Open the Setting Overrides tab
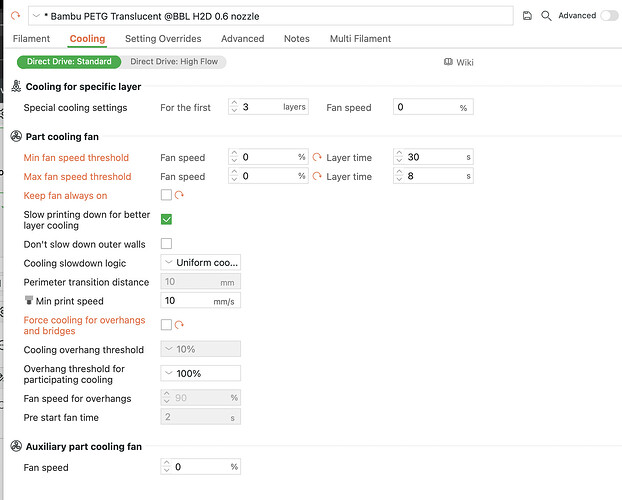This screenshot has height=500, width=622. (163, 38)
